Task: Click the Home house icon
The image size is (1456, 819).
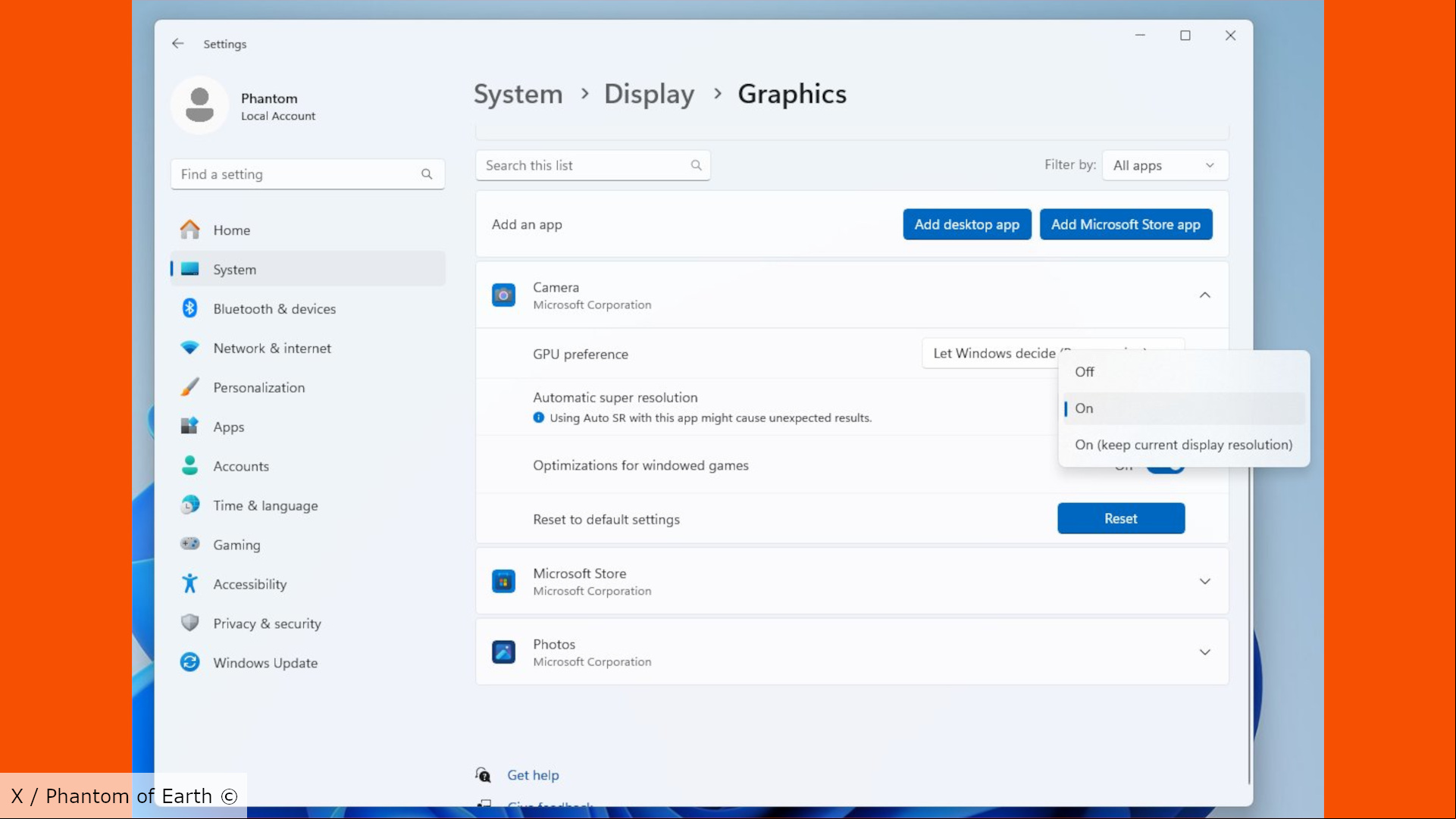Action: click(x=189, y=230)
